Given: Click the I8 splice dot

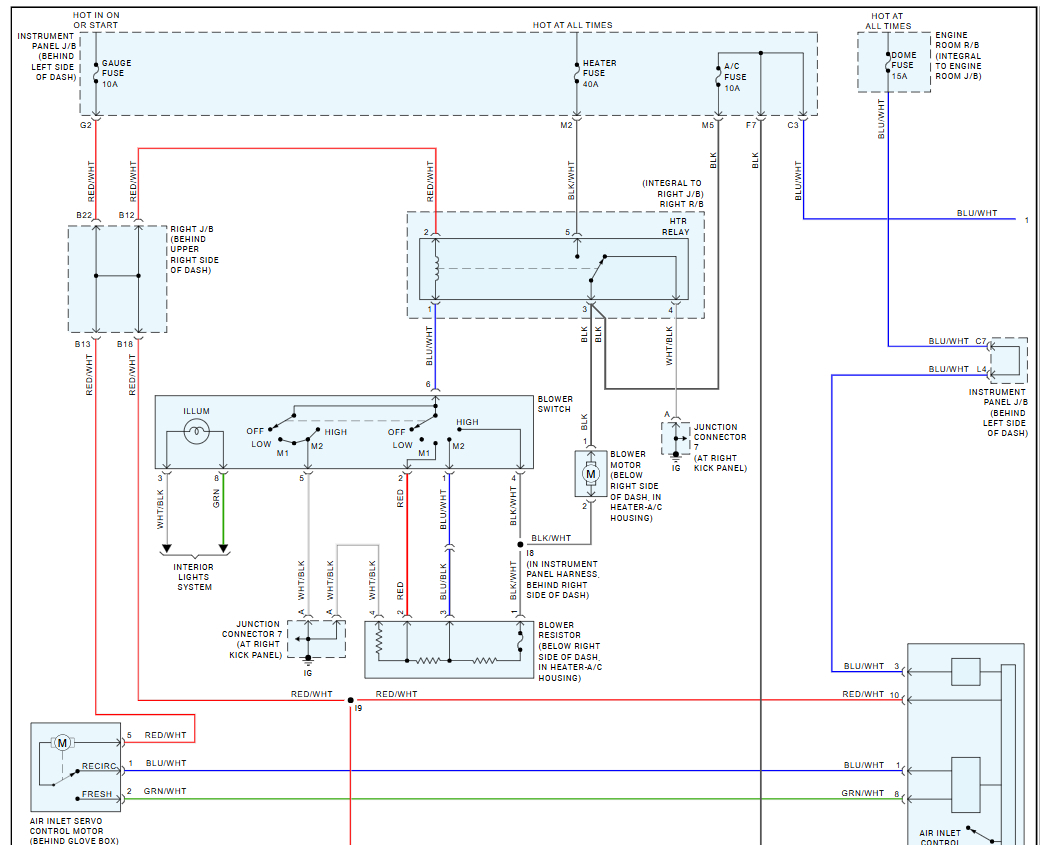Looking at the screenshot, I should click(x=521, y=545).
